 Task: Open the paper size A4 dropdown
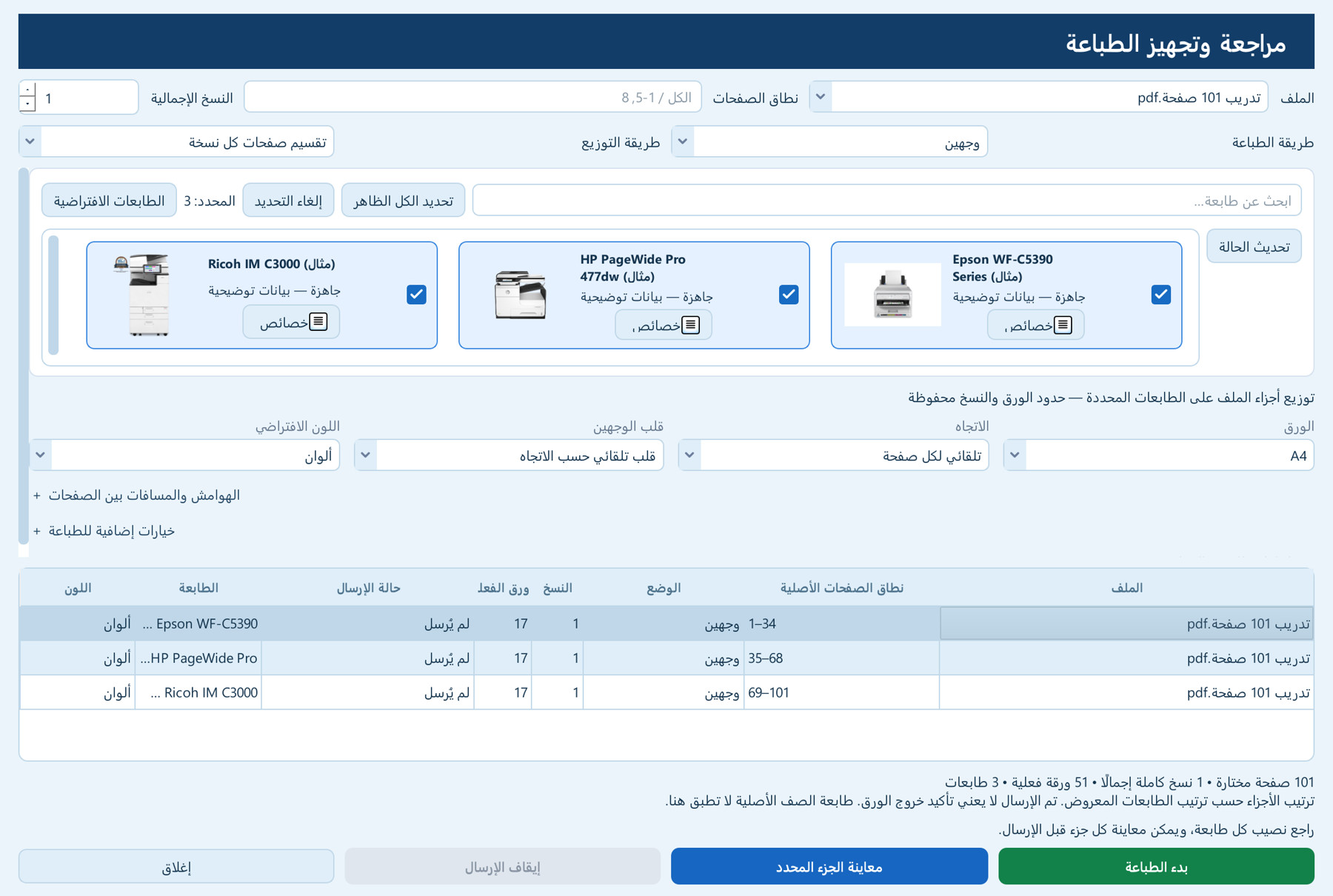(x=1158, y=455)
